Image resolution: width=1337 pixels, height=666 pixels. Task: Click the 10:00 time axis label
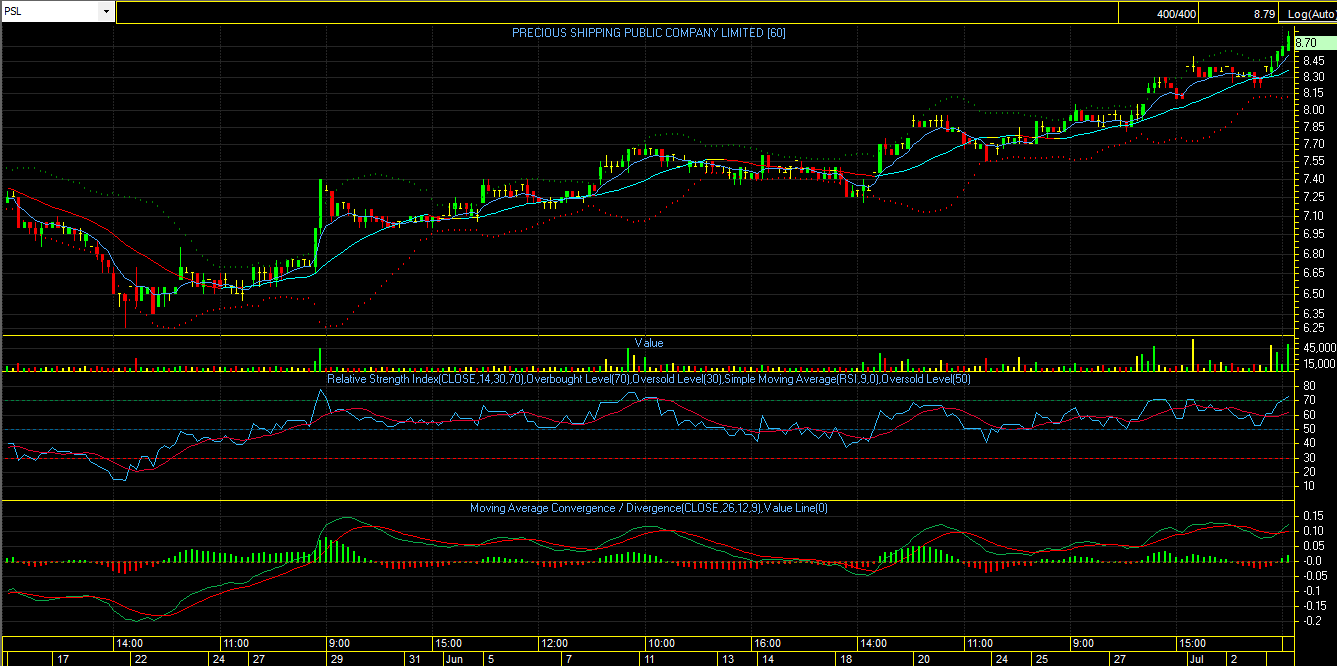[x=661, y=643]
